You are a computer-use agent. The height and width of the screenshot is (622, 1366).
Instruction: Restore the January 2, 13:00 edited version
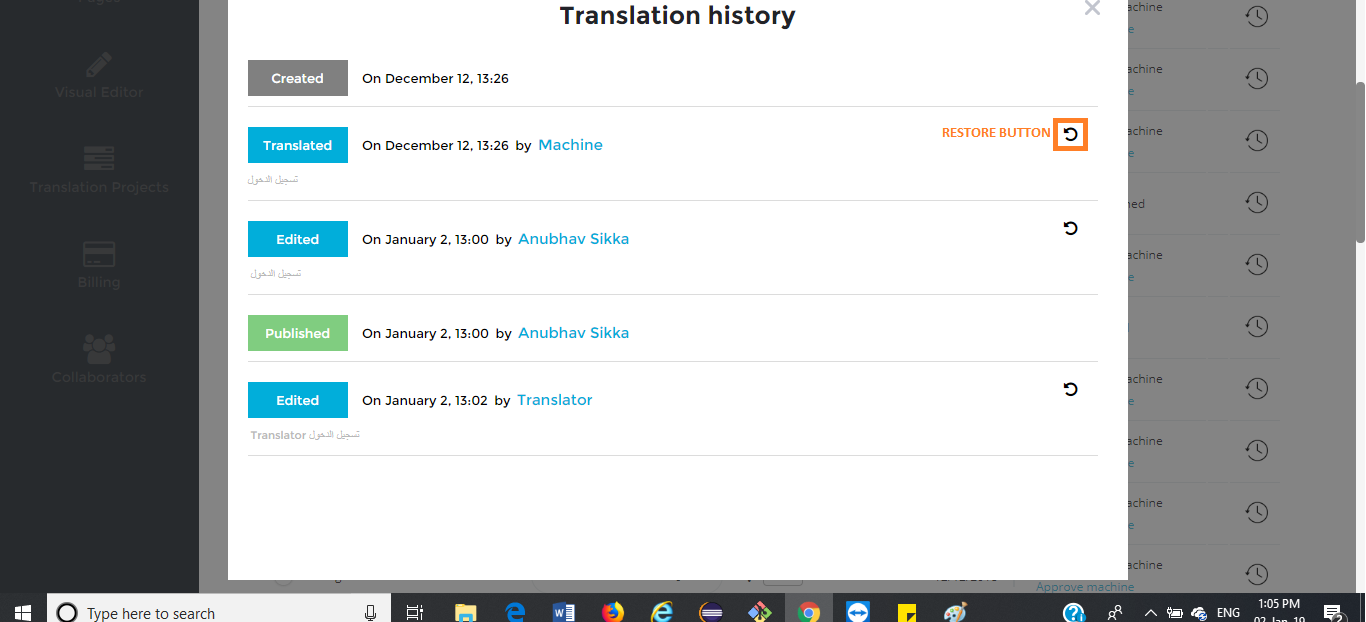click(1070, 228)
